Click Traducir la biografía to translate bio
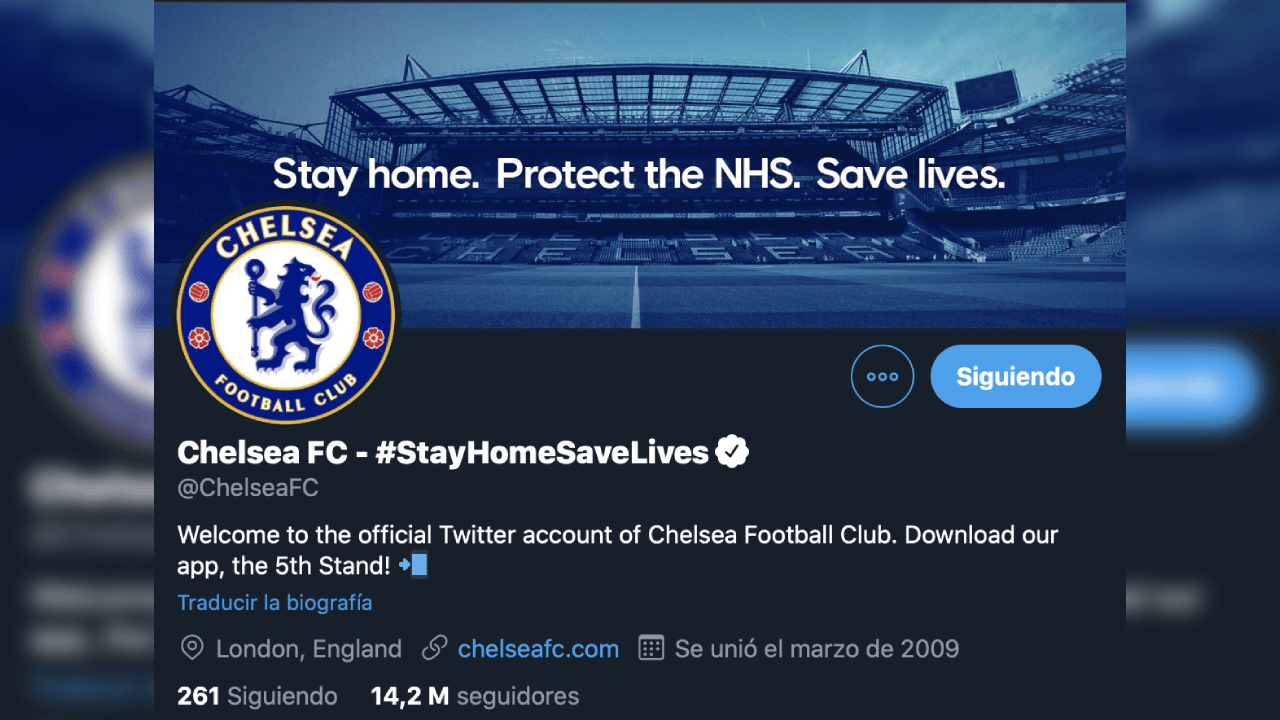 (x=274, y=602)
